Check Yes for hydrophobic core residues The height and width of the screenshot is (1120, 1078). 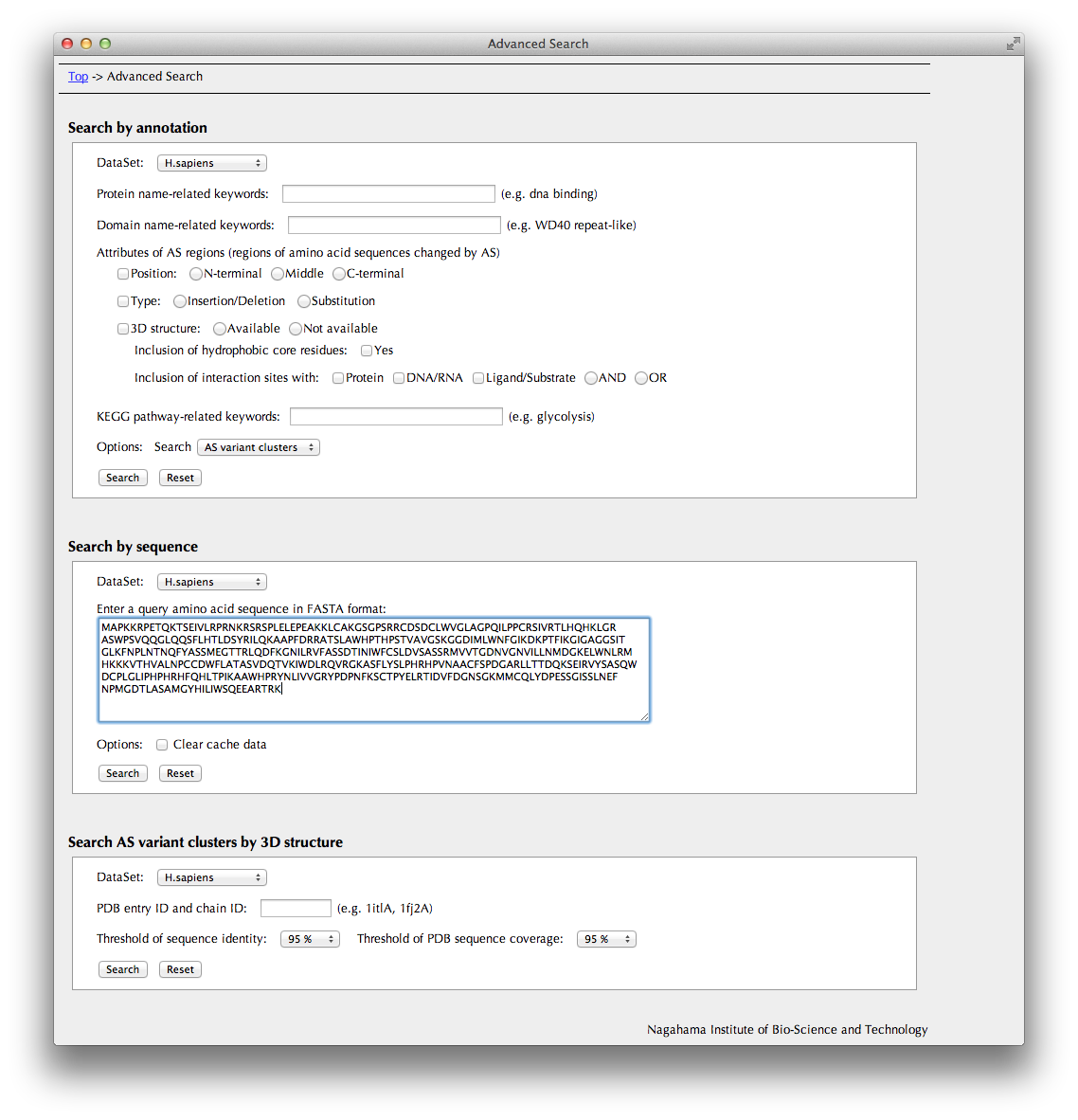[x=367, y=351]
